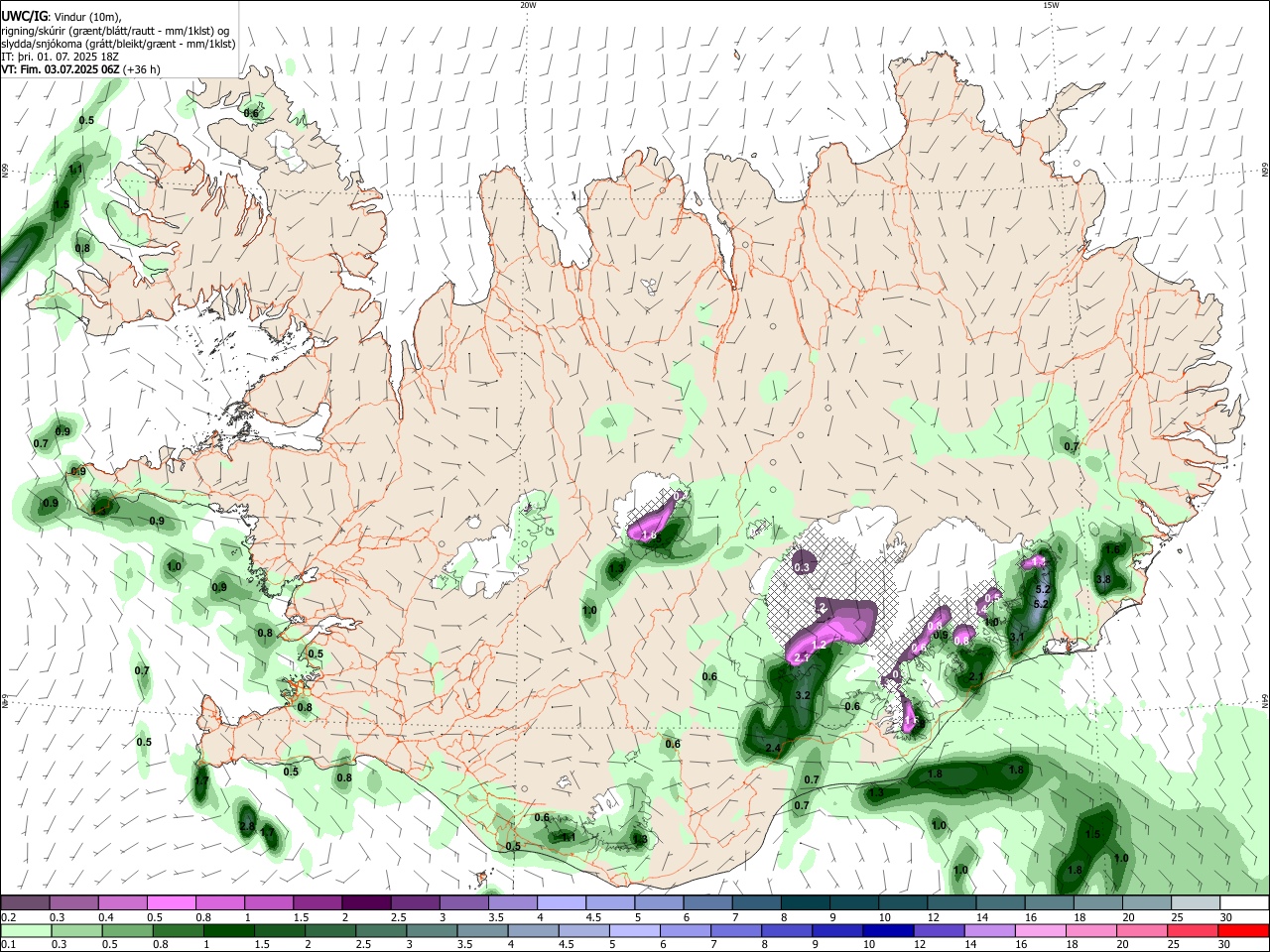Click the '64N' latitude label on right edge
Screen dimensions: 1270x952
click(1265, 700)
